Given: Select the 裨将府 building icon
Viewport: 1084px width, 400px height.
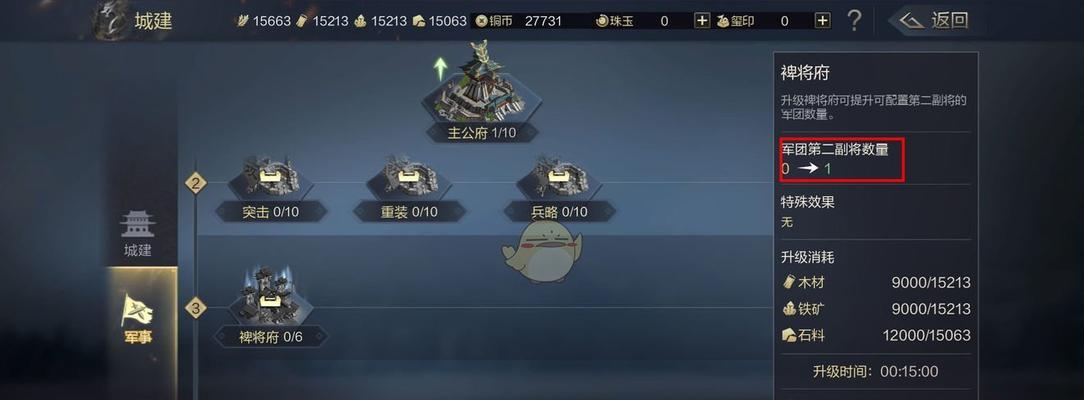Looking at the screenshot, I should (270, 297).
